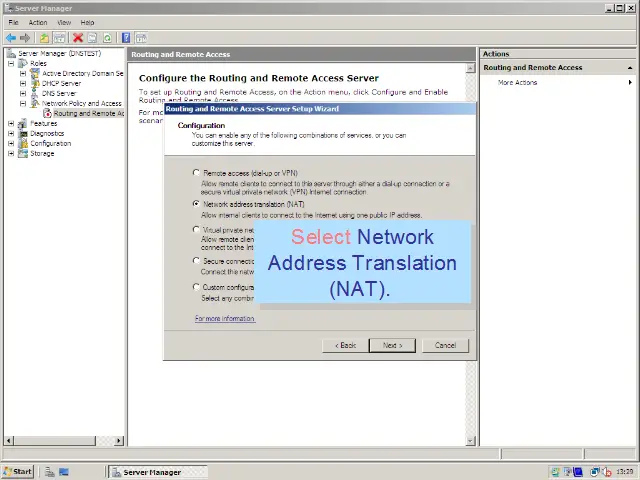The width and height of the screenshot is (640, 480).
Task: Click Server Manager taskbar button
Action: tap(158, 472)
